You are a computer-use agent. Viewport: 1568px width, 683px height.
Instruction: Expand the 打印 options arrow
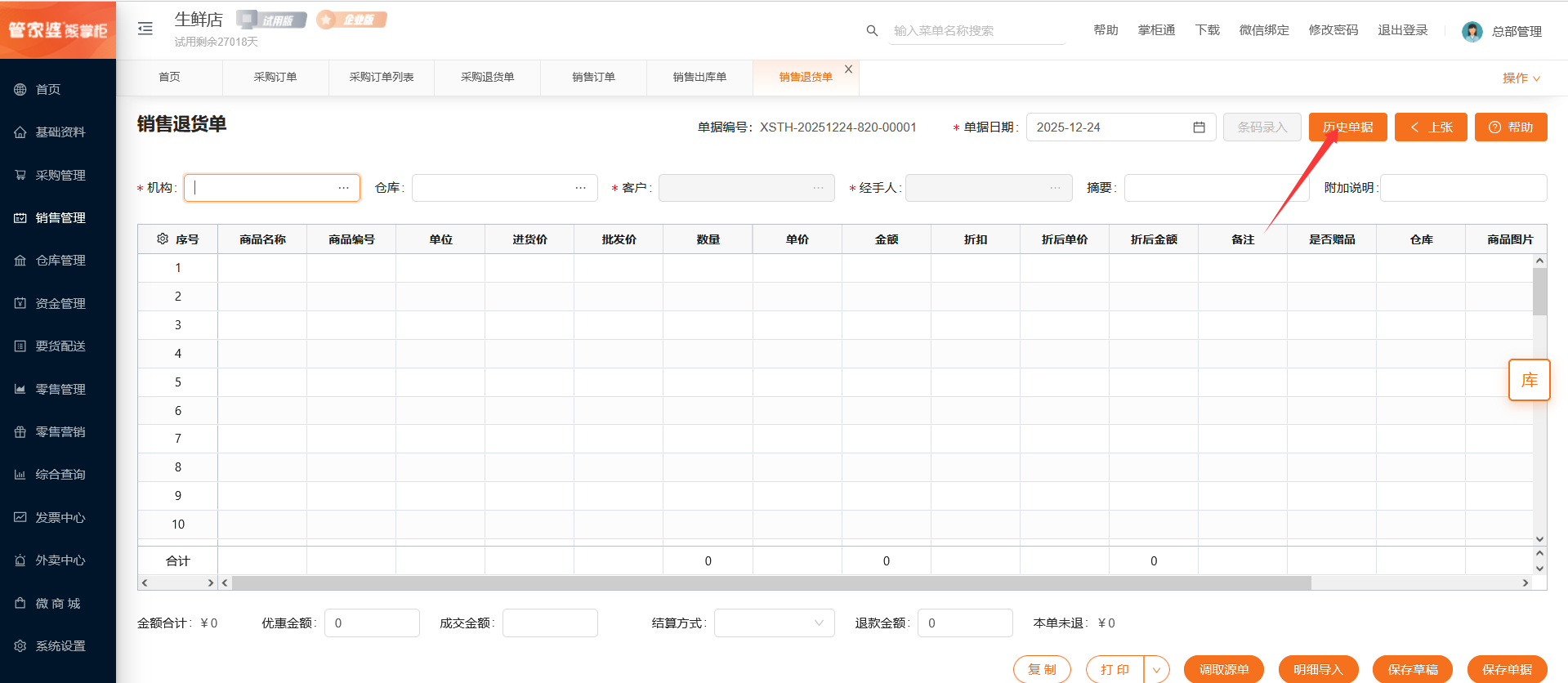1156,670
